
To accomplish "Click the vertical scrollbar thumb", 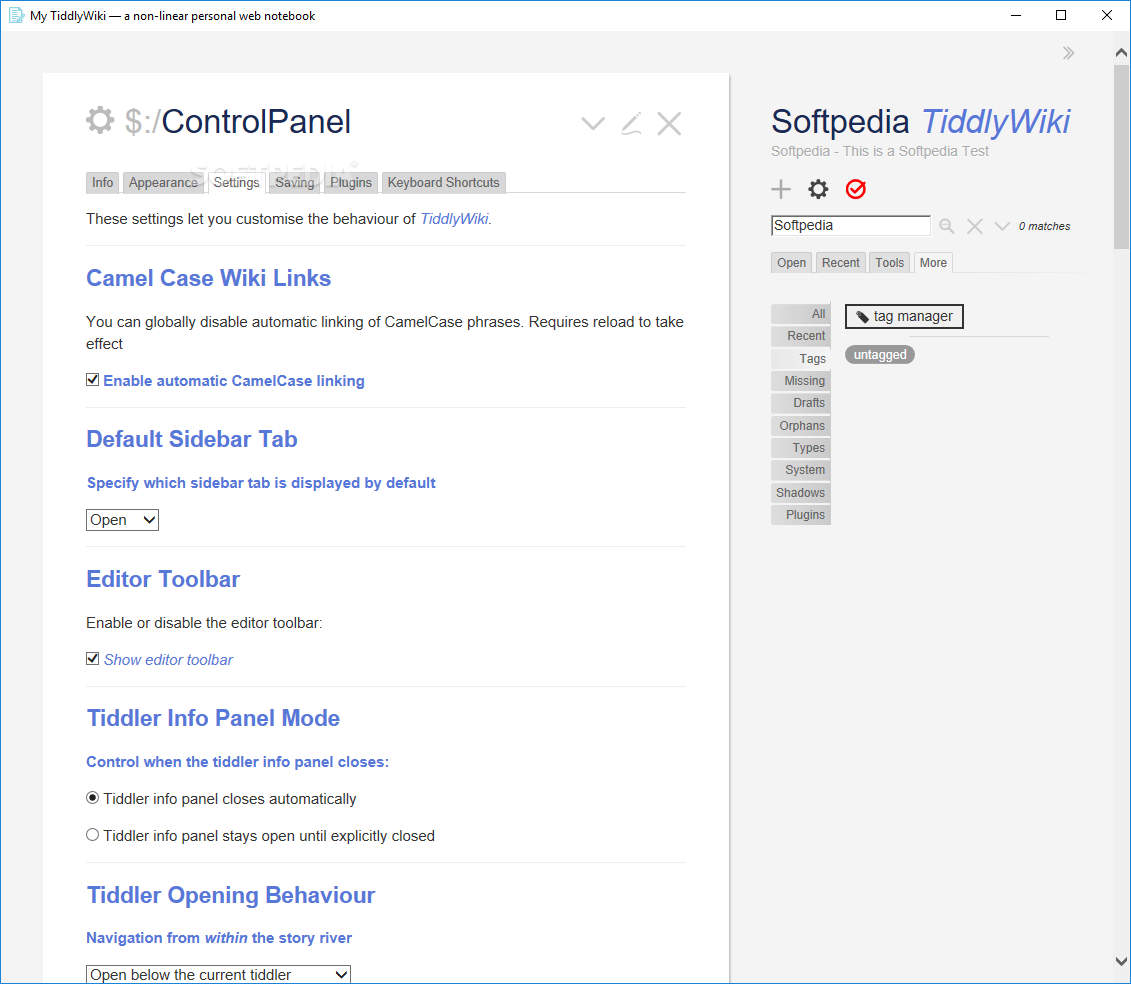I will tap(1121, 157).
